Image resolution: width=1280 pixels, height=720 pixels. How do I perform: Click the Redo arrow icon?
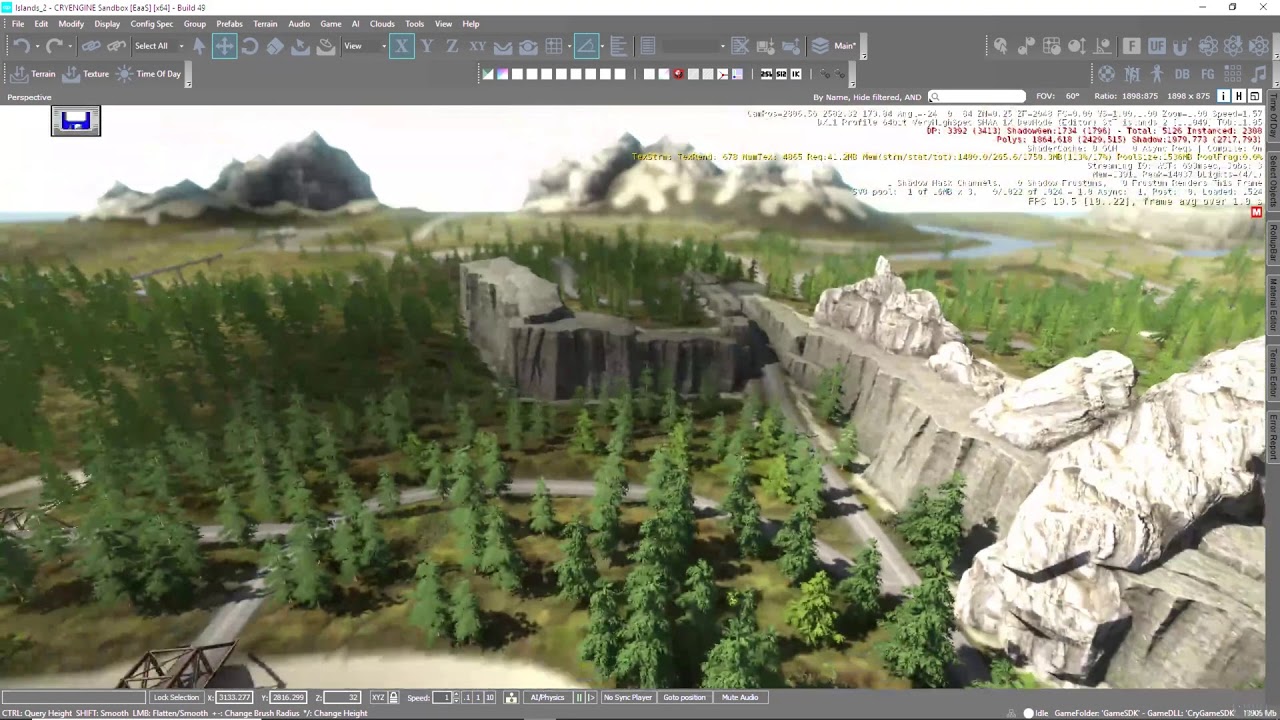54,46
